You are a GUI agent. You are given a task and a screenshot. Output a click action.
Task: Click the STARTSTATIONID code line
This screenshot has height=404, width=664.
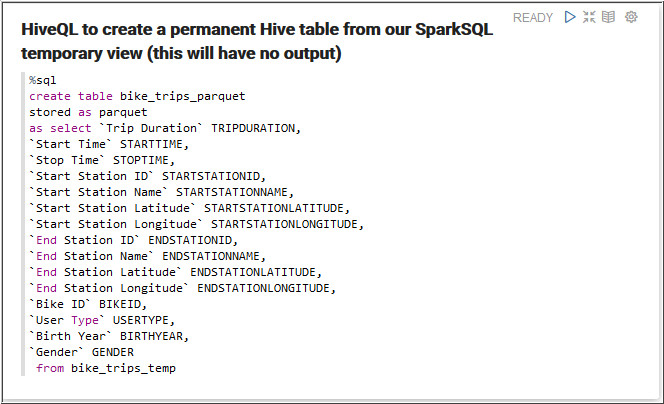click(214, 176)
